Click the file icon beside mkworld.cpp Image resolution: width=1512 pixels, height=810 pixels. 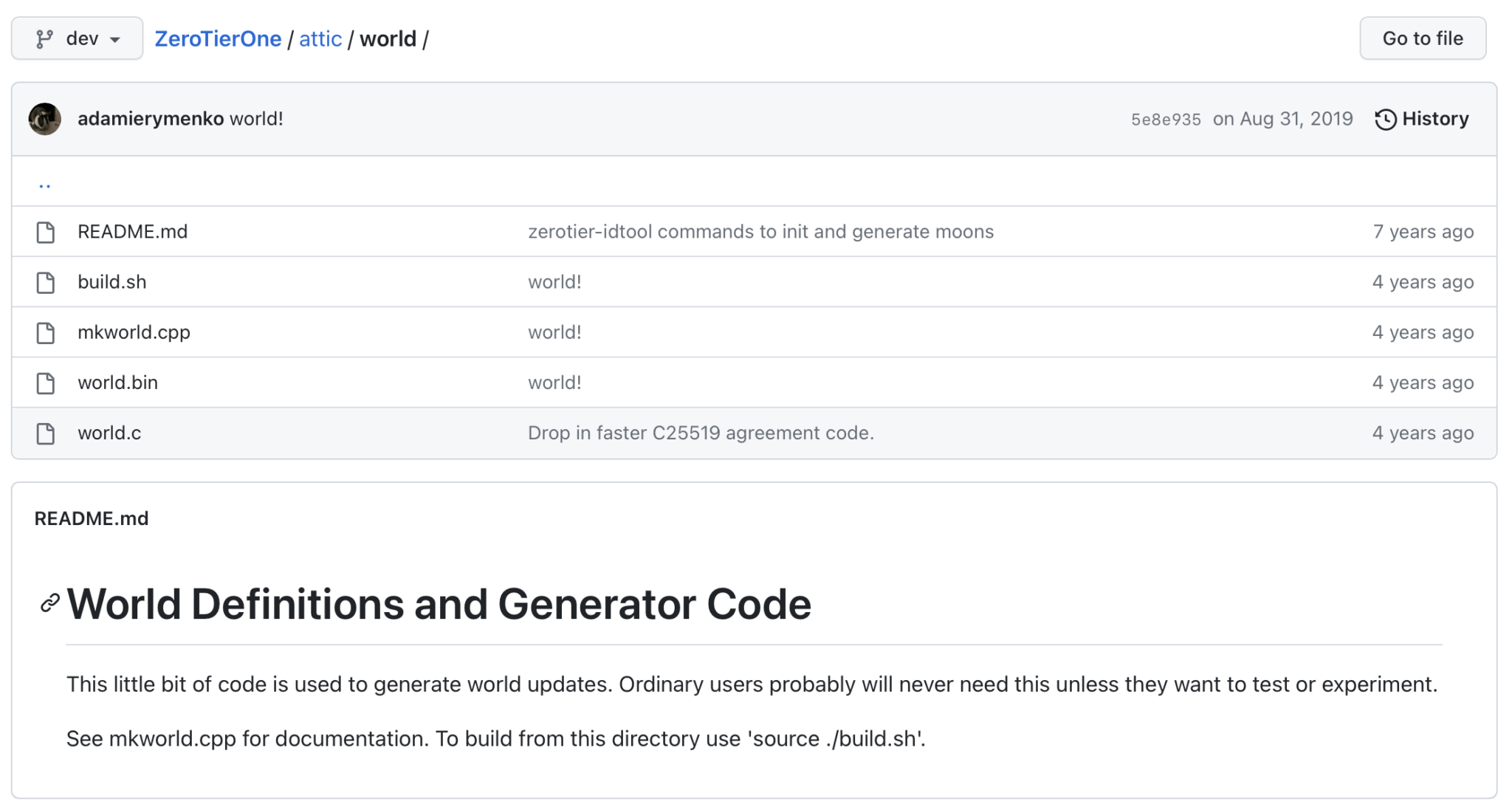(46, 332)
